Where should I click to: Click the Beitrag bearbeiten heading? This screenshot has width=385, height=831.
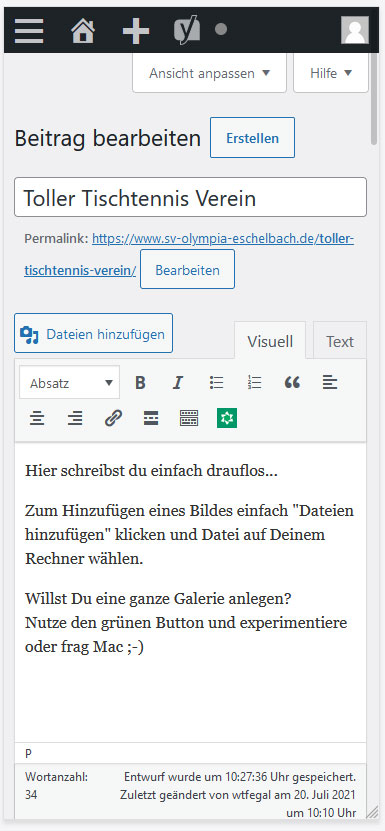point(108,138)
